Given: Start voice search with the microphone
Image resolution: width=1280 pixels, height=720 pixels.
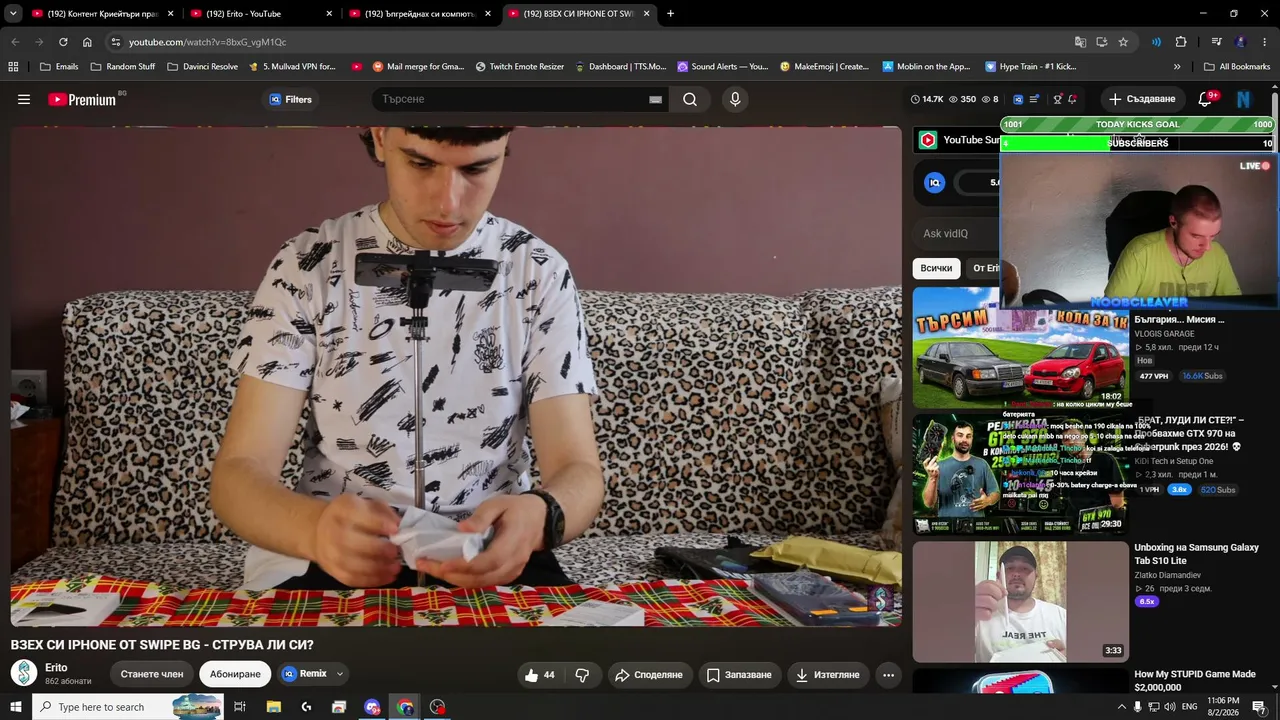Looking at the screenshot, I should click(735, 99).
